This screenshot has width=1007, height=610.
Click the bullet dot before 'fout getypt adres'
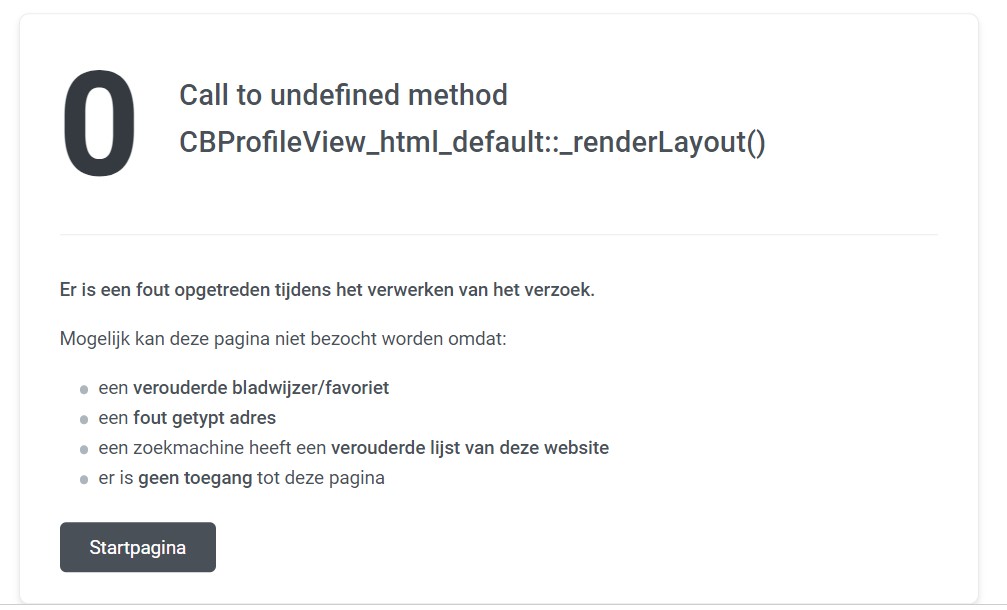pyautogui.click(x=83, y=419)
